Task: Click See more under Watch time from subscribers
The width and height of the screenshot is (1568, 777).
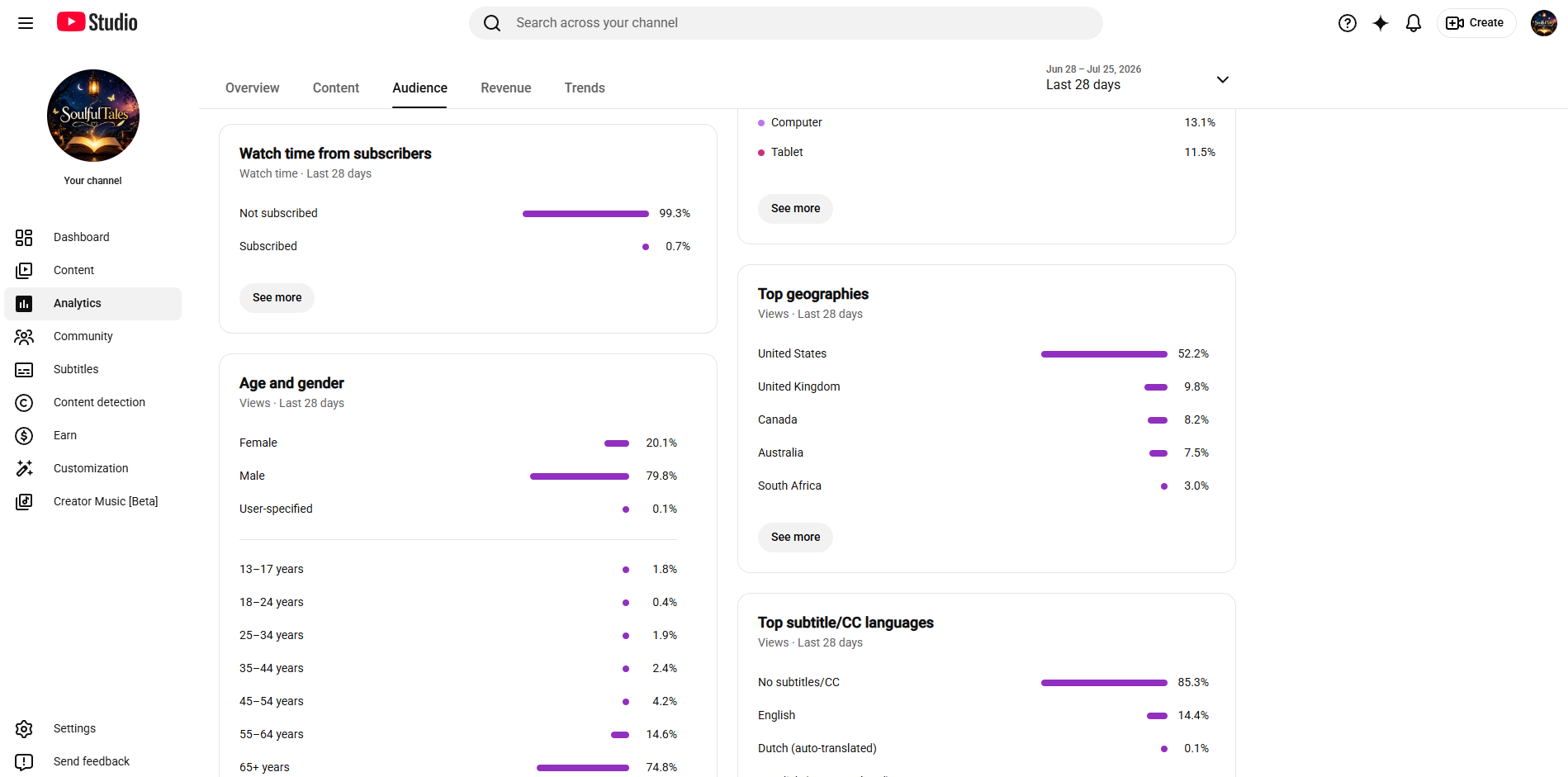Action: point(277,298)
